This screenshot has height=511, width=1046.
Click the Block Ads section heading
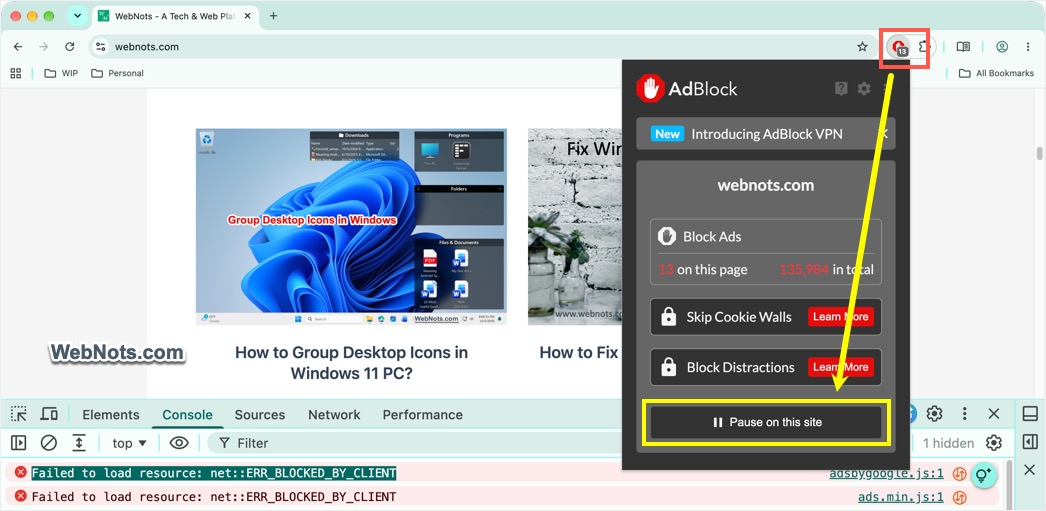coord(712,236)
